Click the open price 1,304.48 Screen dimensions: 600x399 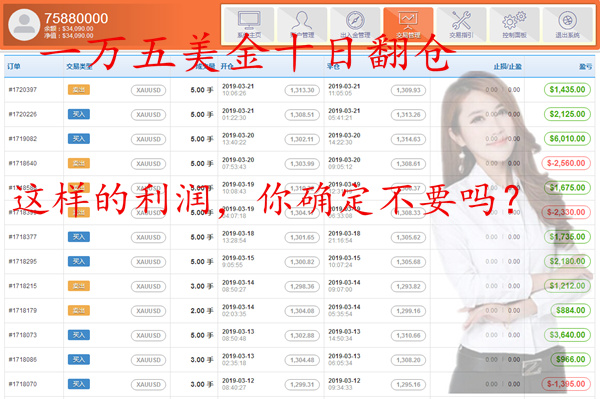pos(302,360)
